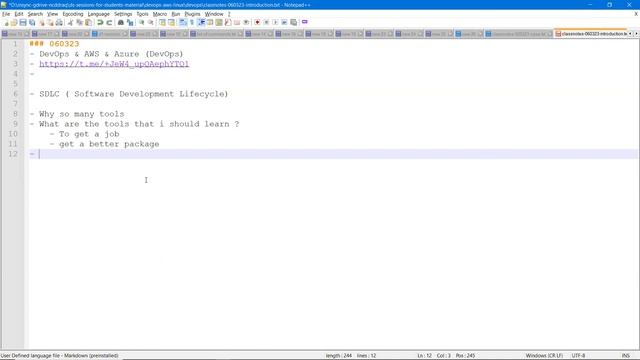
Task: Click line number 5 in margin
Action: point(15,84)
